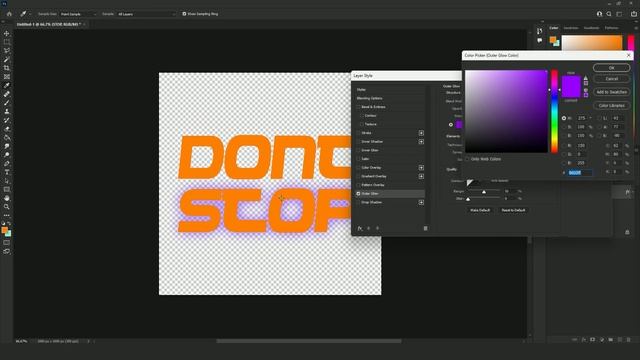This screenshot has width=640, height=360.
Task: Select the Hand tool
Action: coord(7,198)
